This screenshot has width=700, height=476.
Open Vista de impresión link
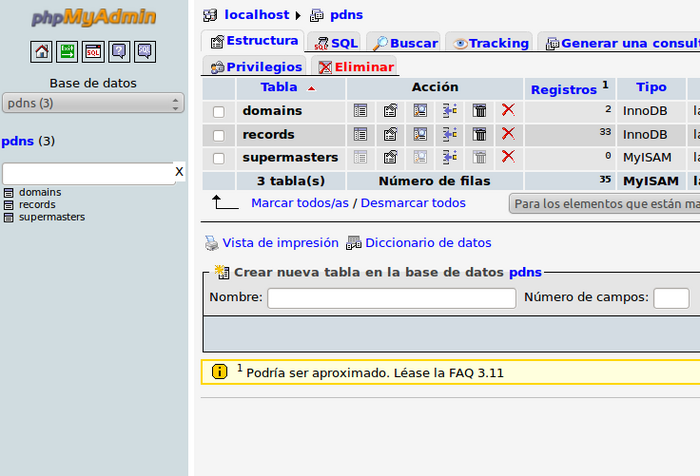tap(280, 242)
